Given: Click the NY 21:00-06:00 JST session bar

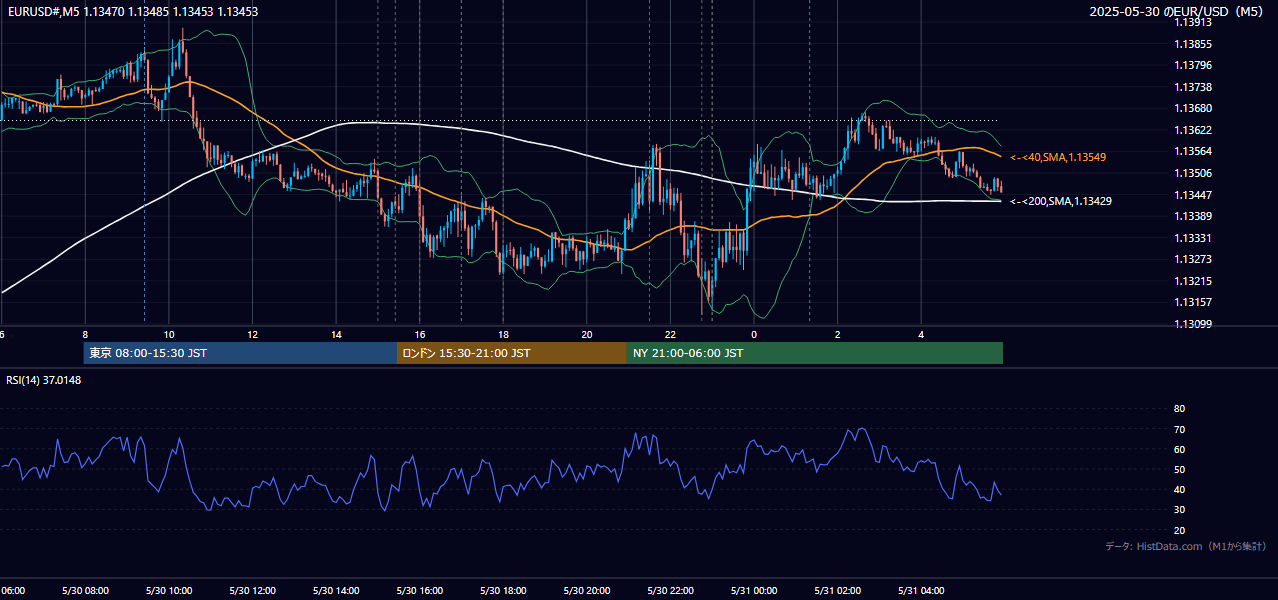Looking at the screenshot, I should click(815, 353).
